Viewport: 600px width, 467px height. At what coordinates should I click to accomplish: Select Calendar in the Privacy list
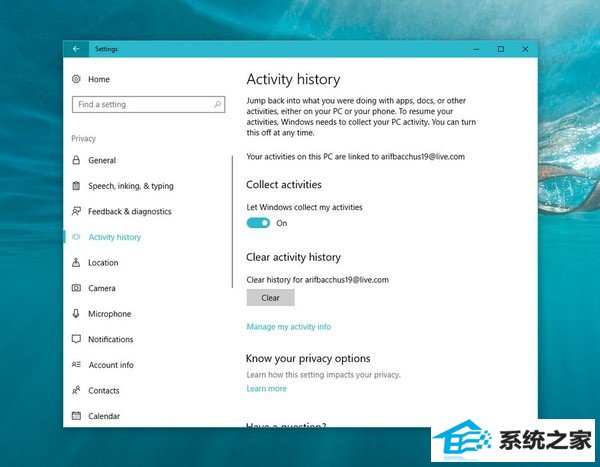(104, 416)
